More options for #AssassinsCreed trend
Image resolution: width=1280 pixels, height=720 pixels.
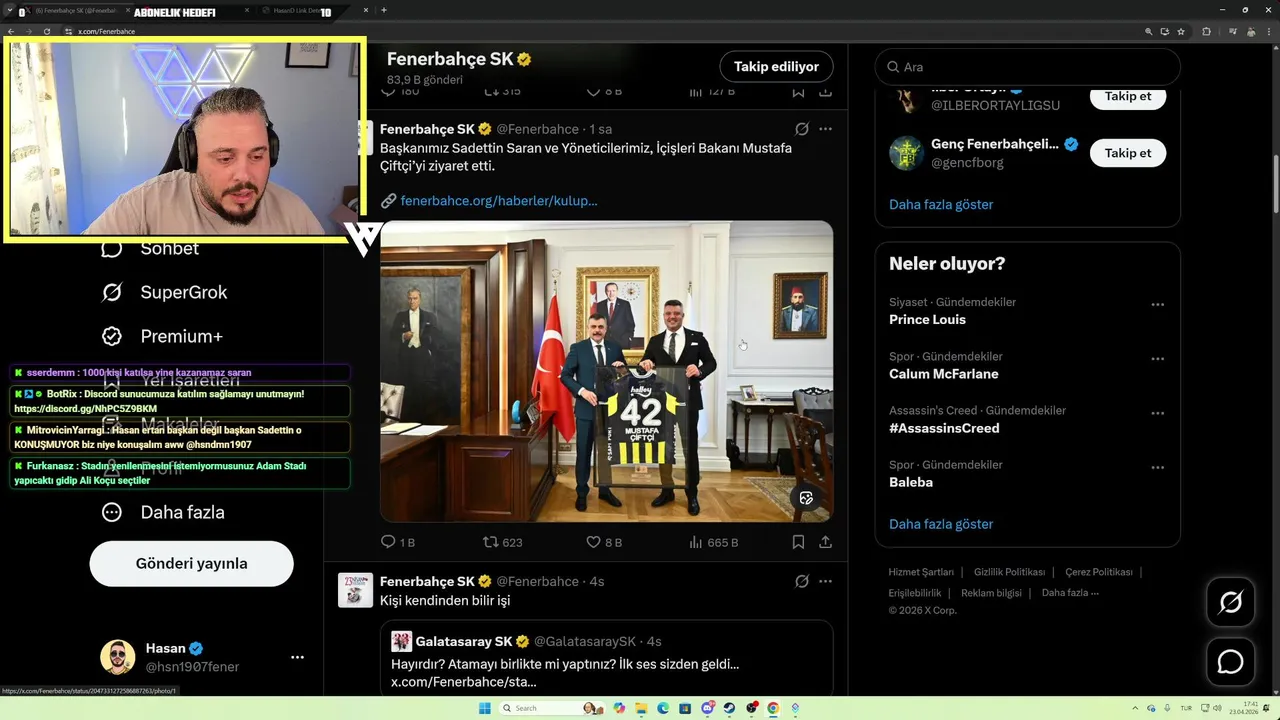[1157, 413]
